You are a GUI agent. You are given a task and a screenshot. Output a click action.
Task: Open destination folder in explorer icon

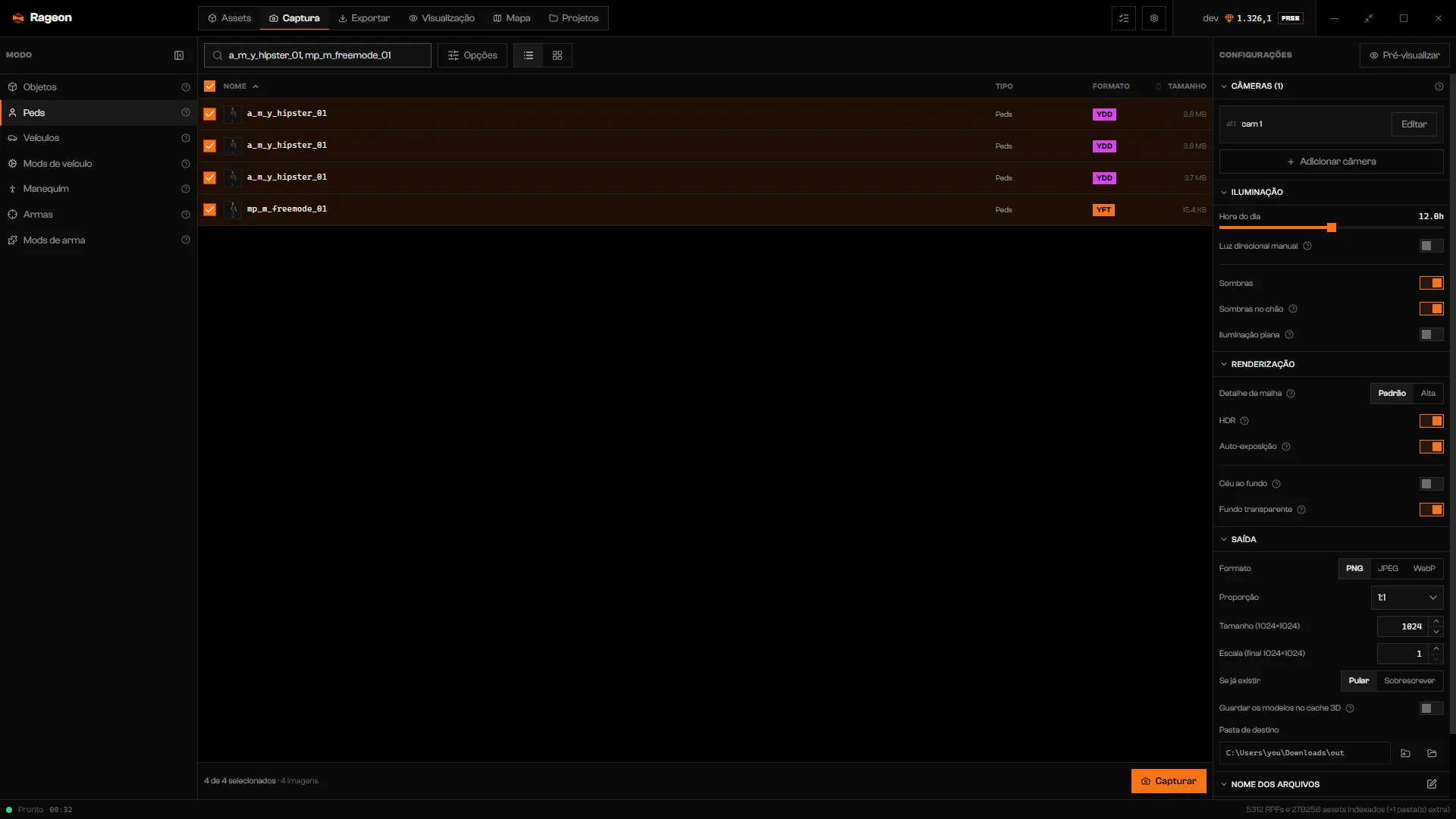pos(1432,753)
